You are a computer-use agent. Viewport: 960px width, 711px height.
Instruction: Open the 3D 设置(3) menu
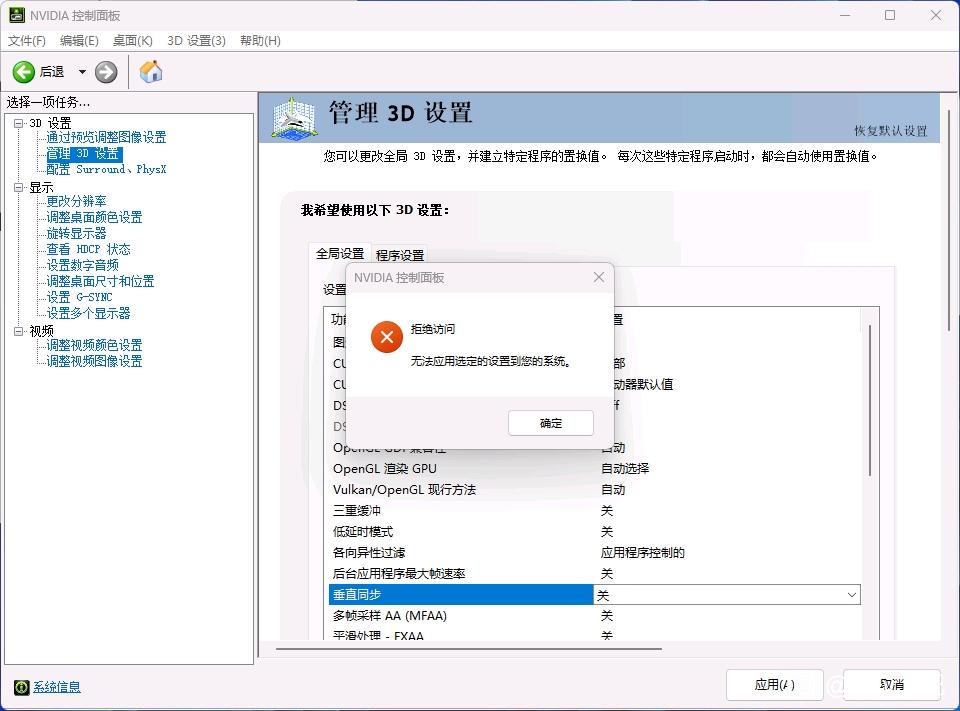click(x=197, y=40)
